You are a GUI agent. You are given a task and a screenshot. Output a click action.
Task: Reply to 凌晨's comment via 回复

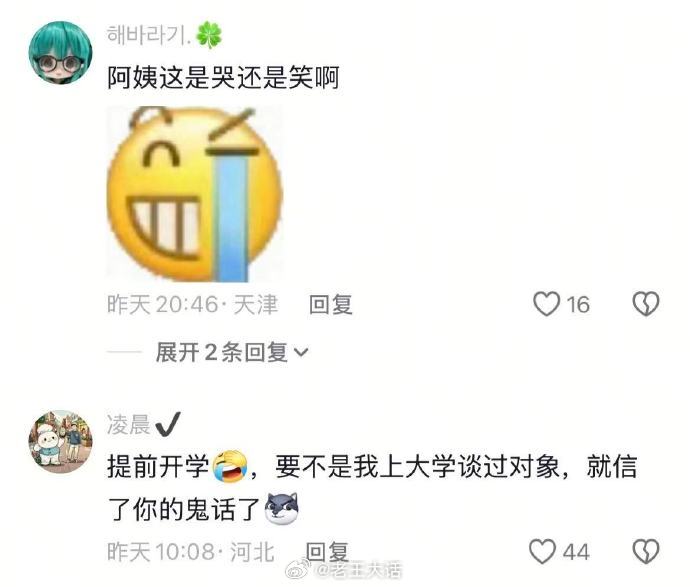328,552
